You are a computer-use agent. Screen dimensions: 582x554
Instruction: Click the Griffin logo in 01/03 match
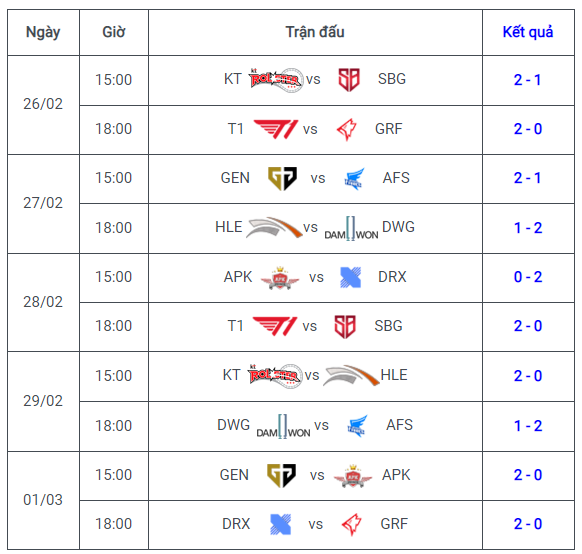coord(352,524)
